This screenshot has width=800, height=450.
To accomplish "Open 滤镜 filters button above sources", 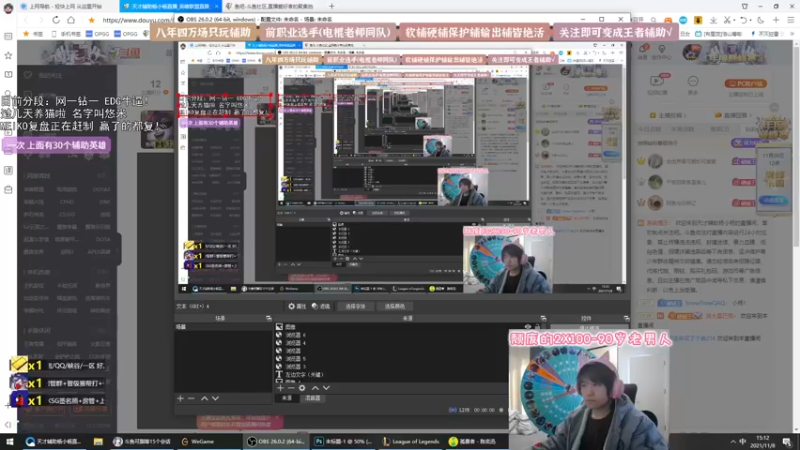I will [321, 306].
